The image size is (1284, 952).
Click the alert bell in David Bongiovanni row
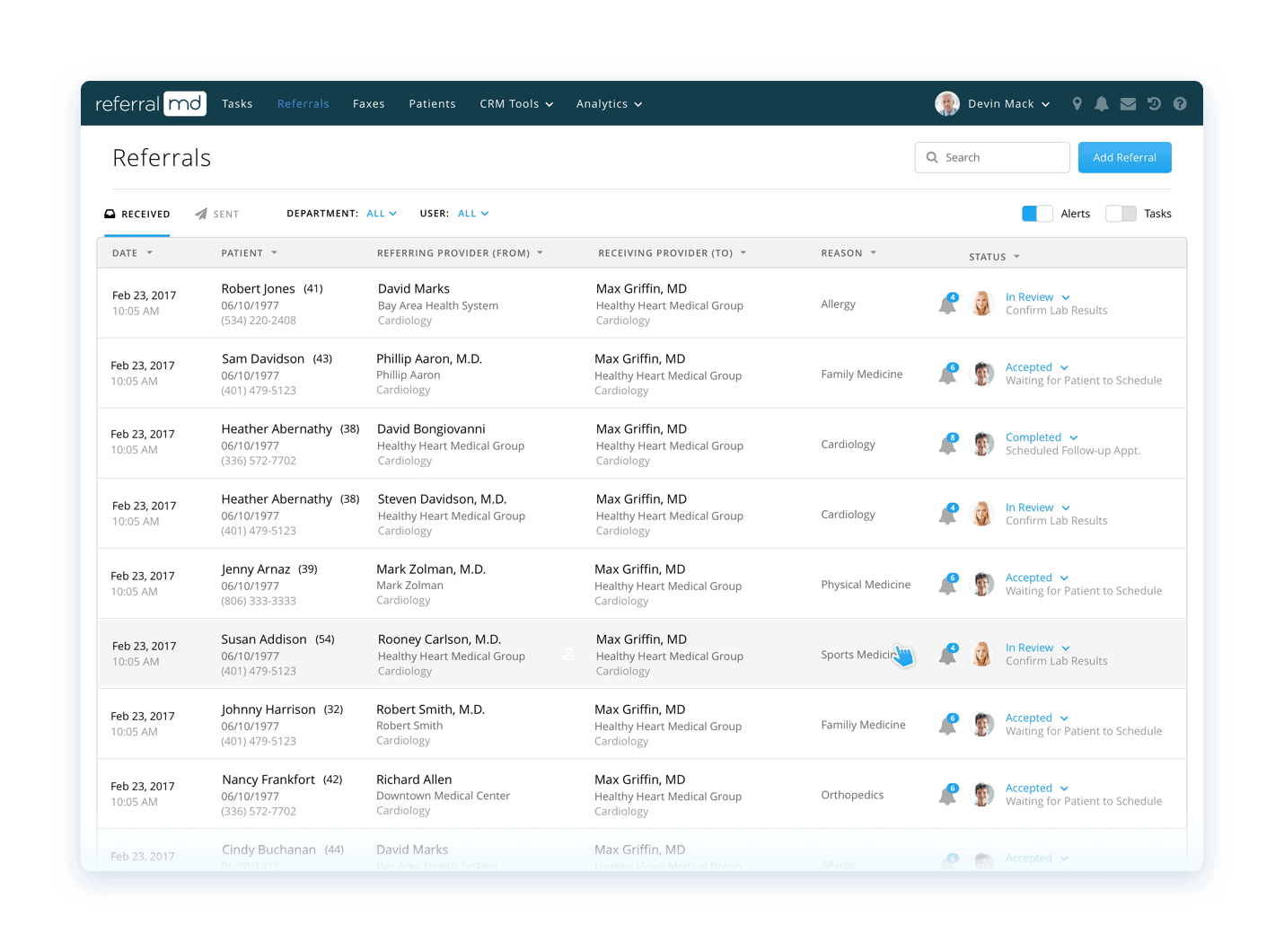click(x=947, y=444)
